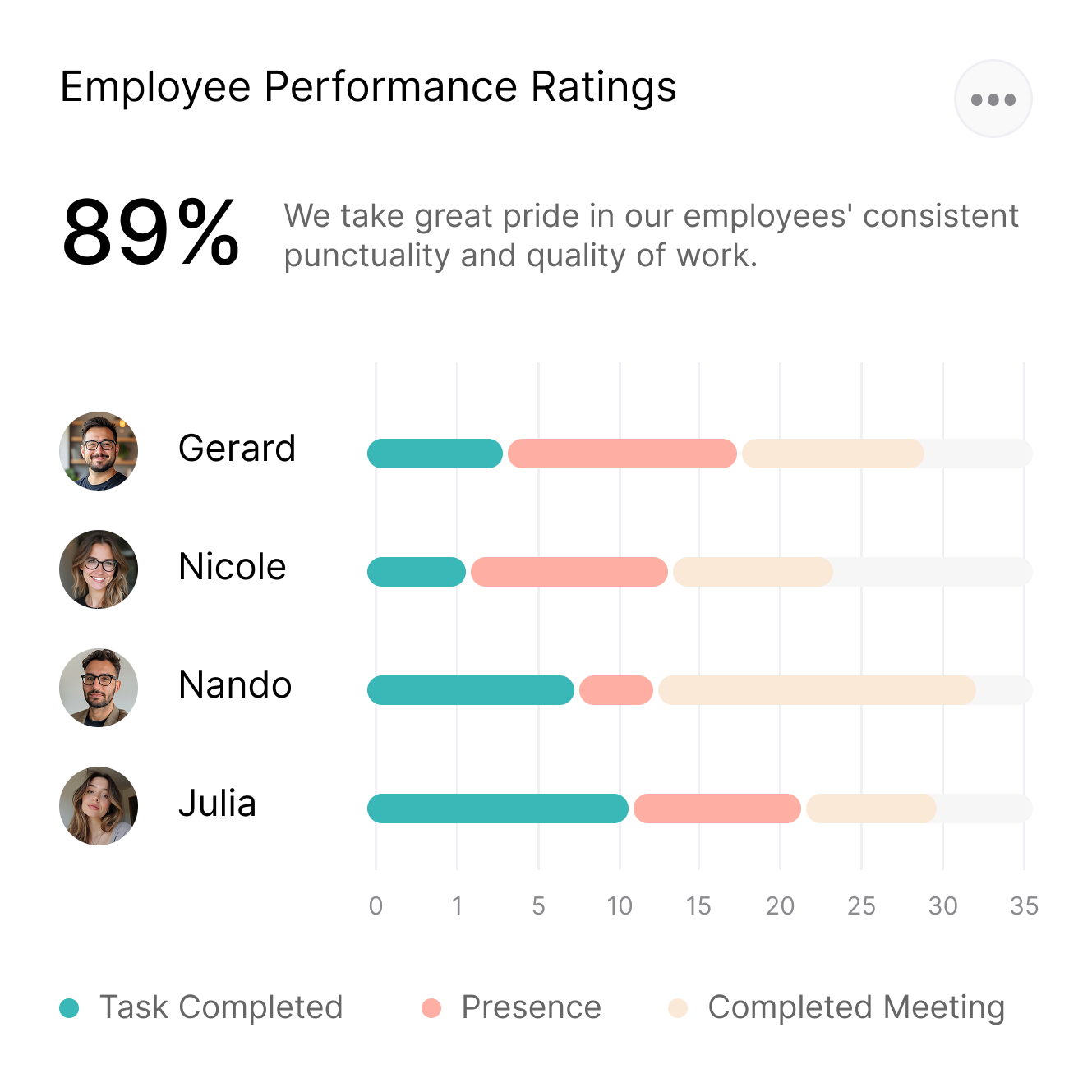
Task: Click Julia's profile avatar
Action: (x=99, y=806)
